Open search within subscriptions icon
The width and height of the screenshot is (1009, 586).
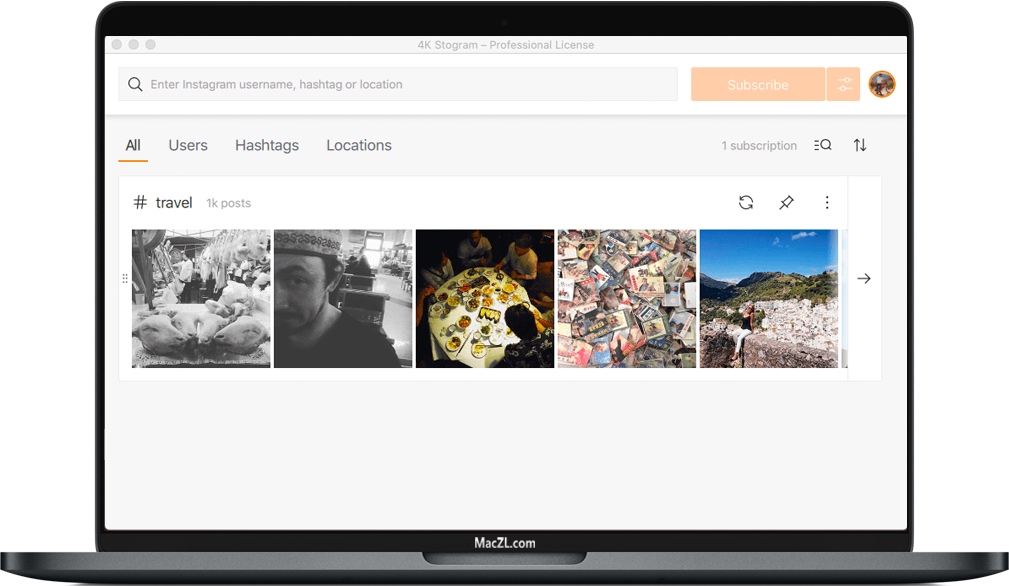point(822,145)
